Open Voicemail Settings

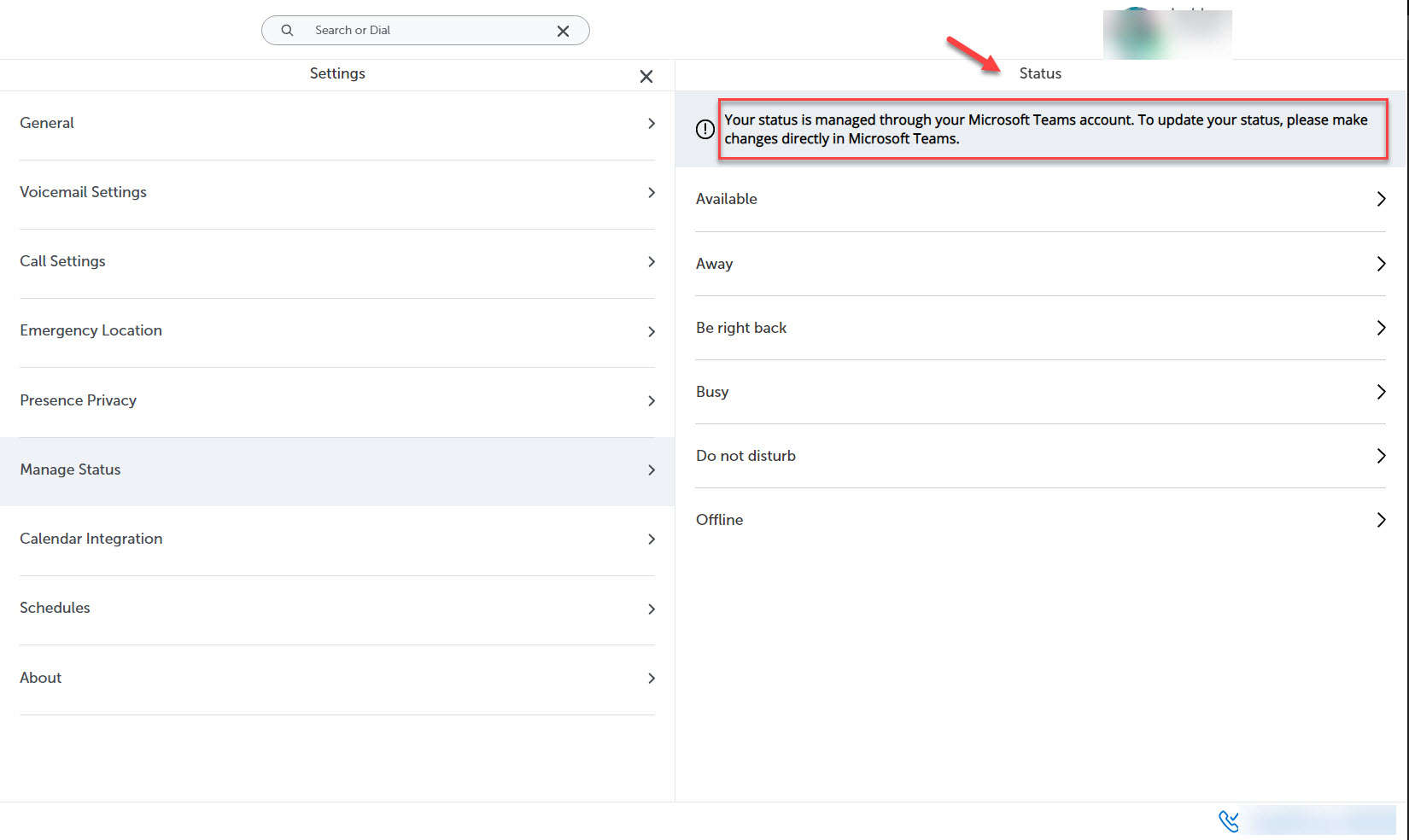click(x=336, y=192)
